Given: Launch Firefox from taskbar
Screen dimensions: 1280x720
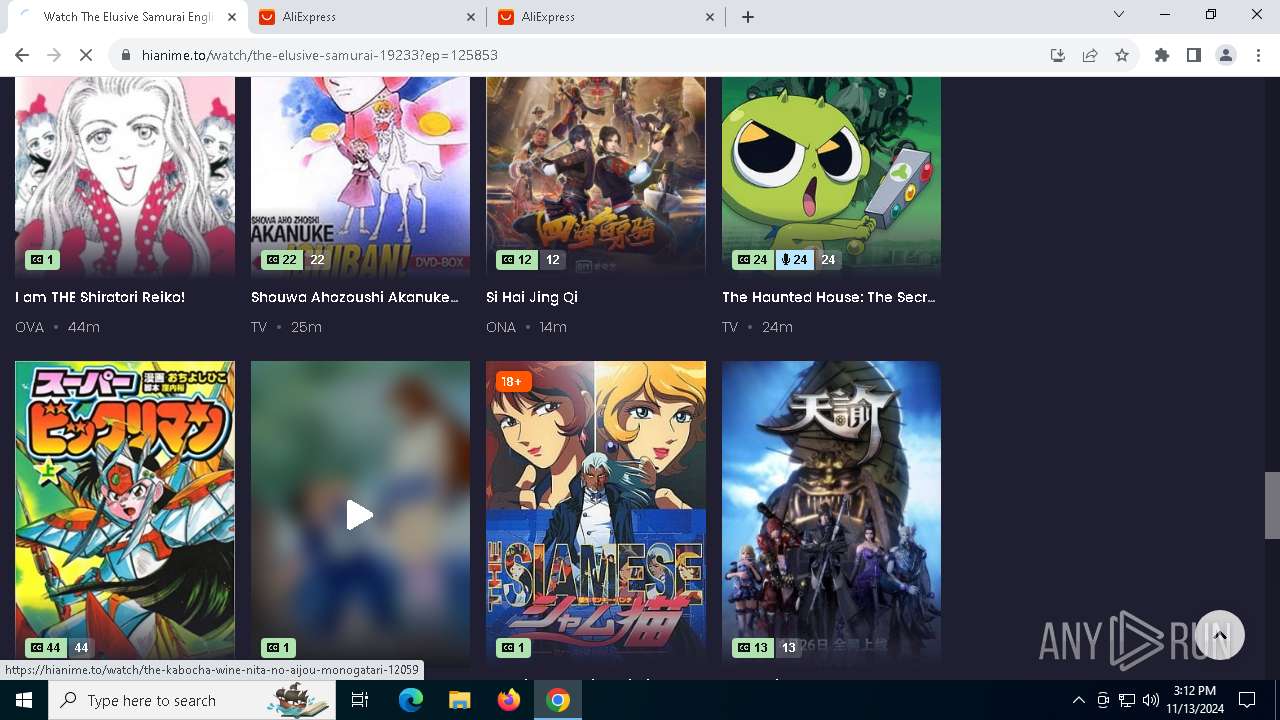Looking at the screenshot, I should click(509, 700).
